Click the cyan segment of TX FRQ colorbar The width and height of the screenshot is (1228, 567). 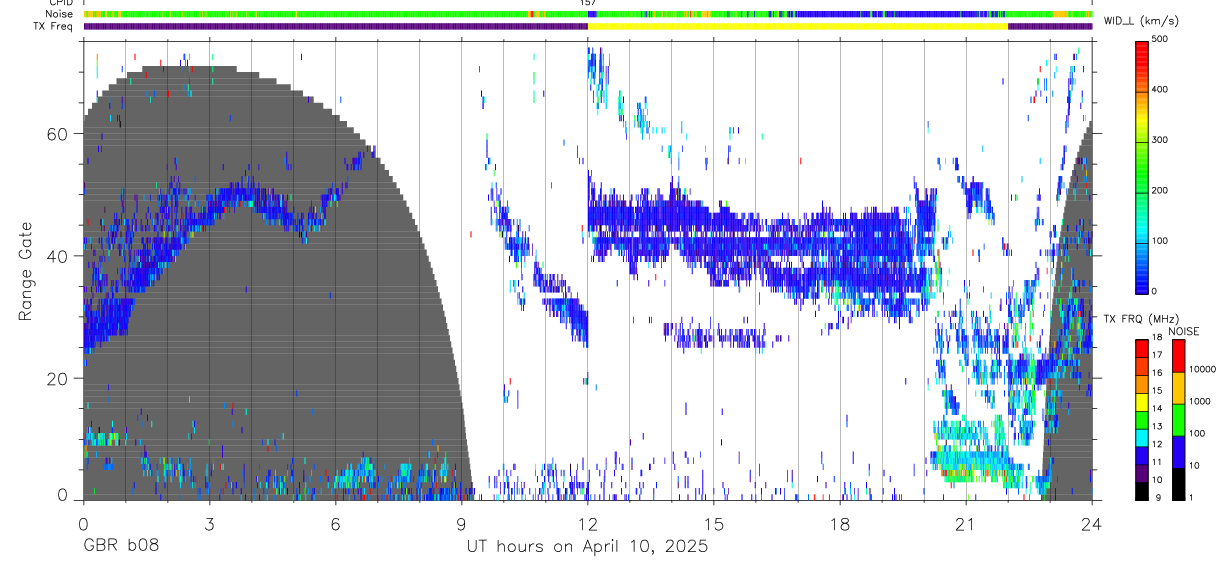point(1142,437)
